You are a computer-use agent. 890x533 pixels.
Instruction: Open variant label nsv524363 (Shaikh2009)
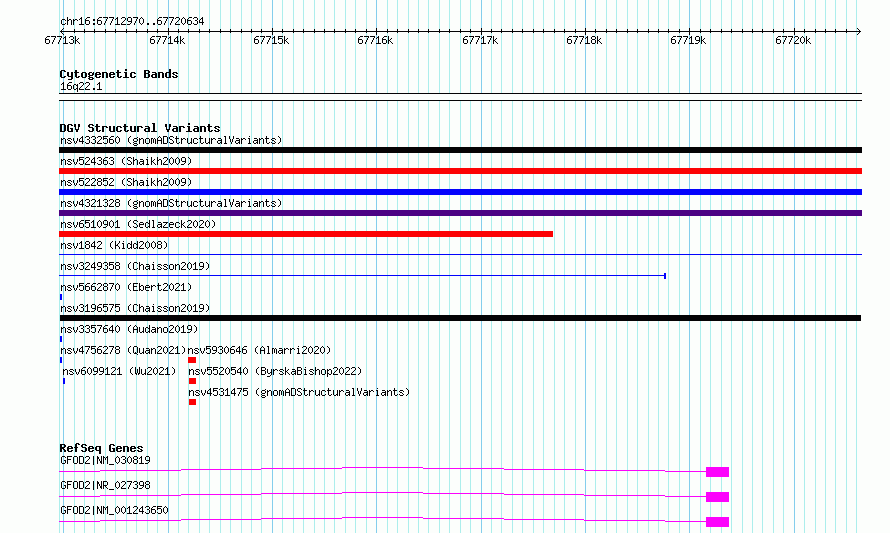click(126, 161)
